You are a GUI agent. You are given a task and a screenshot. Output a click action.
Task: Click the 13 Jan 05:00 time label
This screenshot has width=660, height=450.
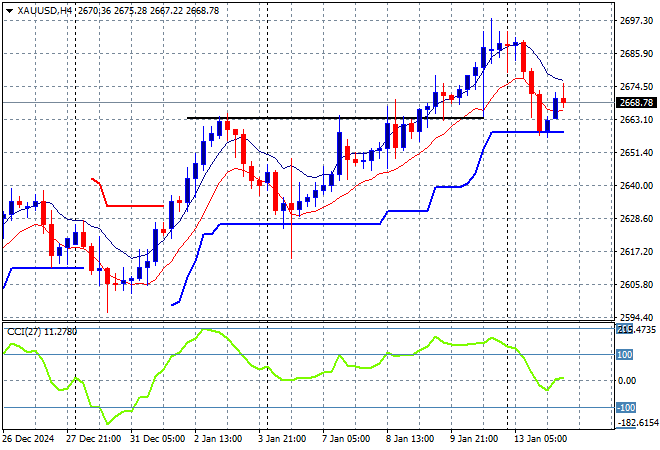540,439
